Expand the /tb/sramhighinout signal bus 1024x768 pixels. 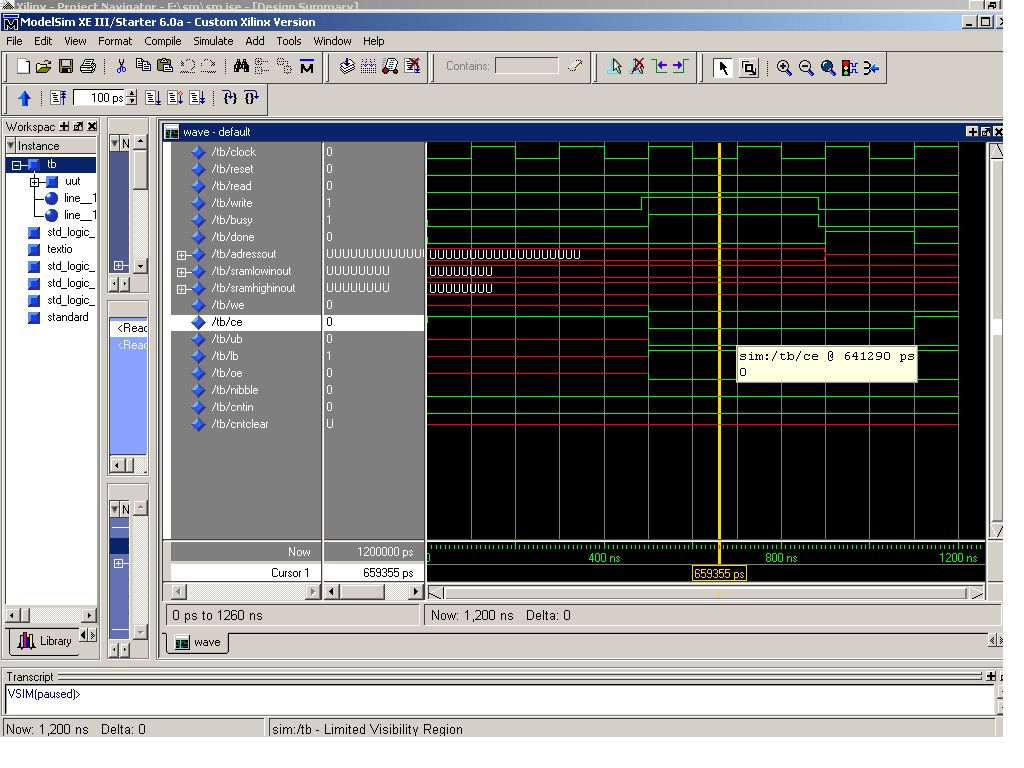point(182,289)
